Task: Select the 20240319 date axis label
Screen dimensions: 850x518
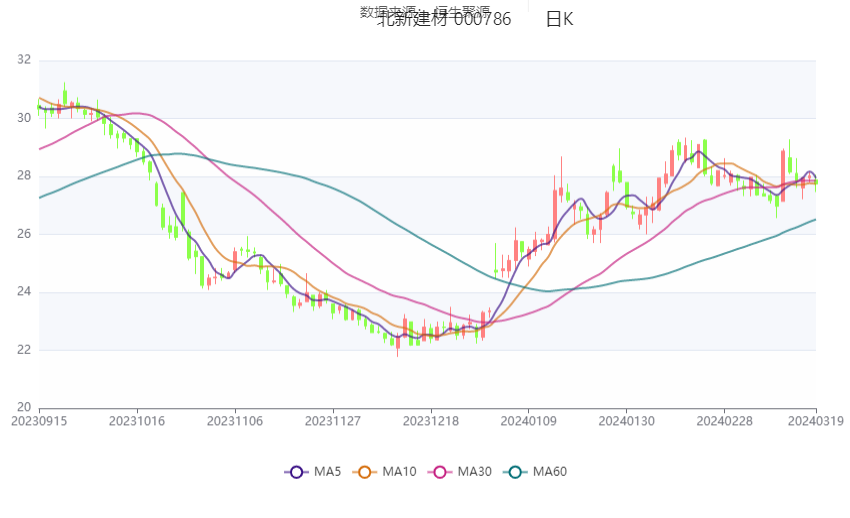Action: pyautogui.click(x=816, y=421)
